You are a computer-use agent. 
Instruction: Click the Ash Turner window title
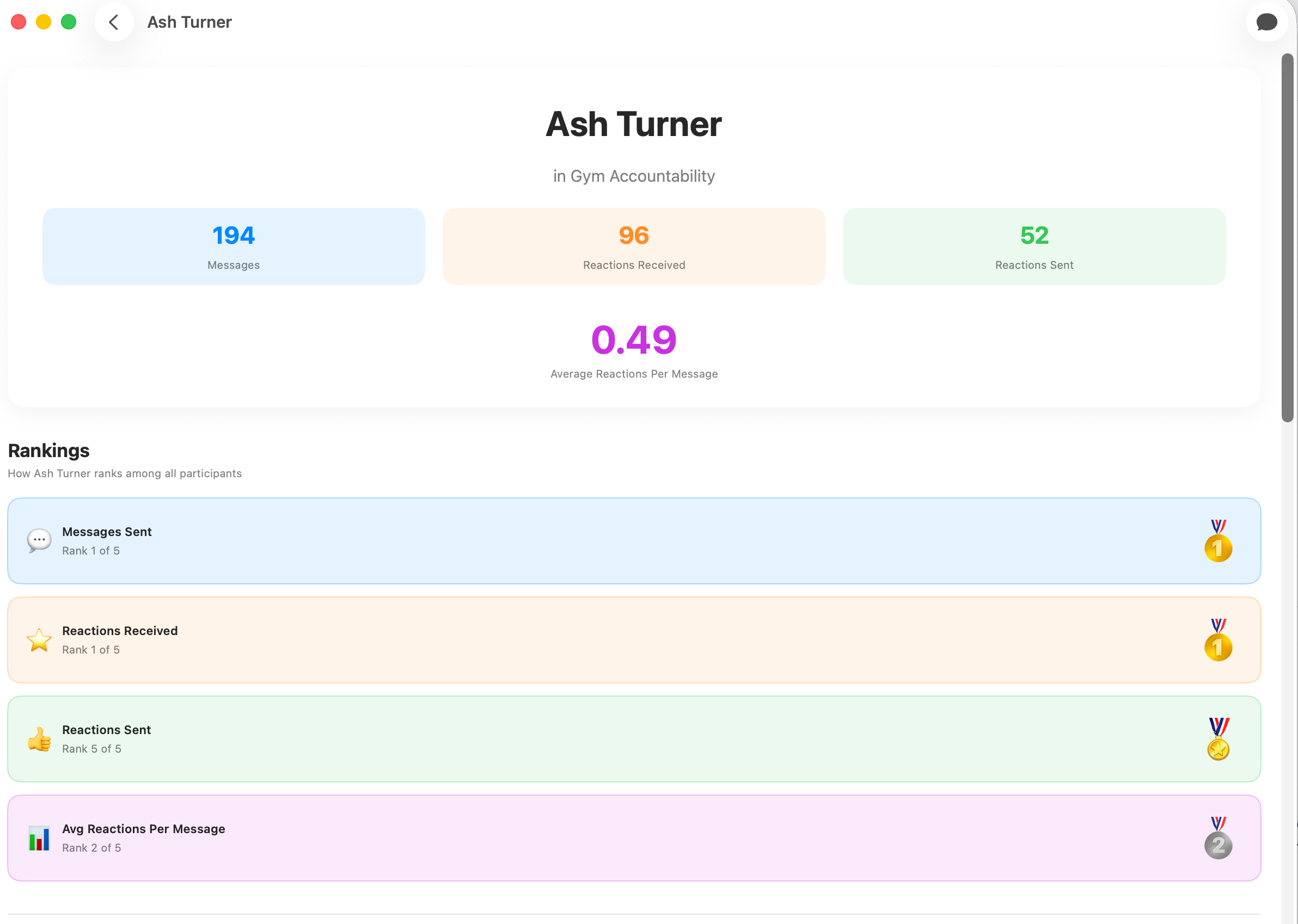(x=189, y=22)
